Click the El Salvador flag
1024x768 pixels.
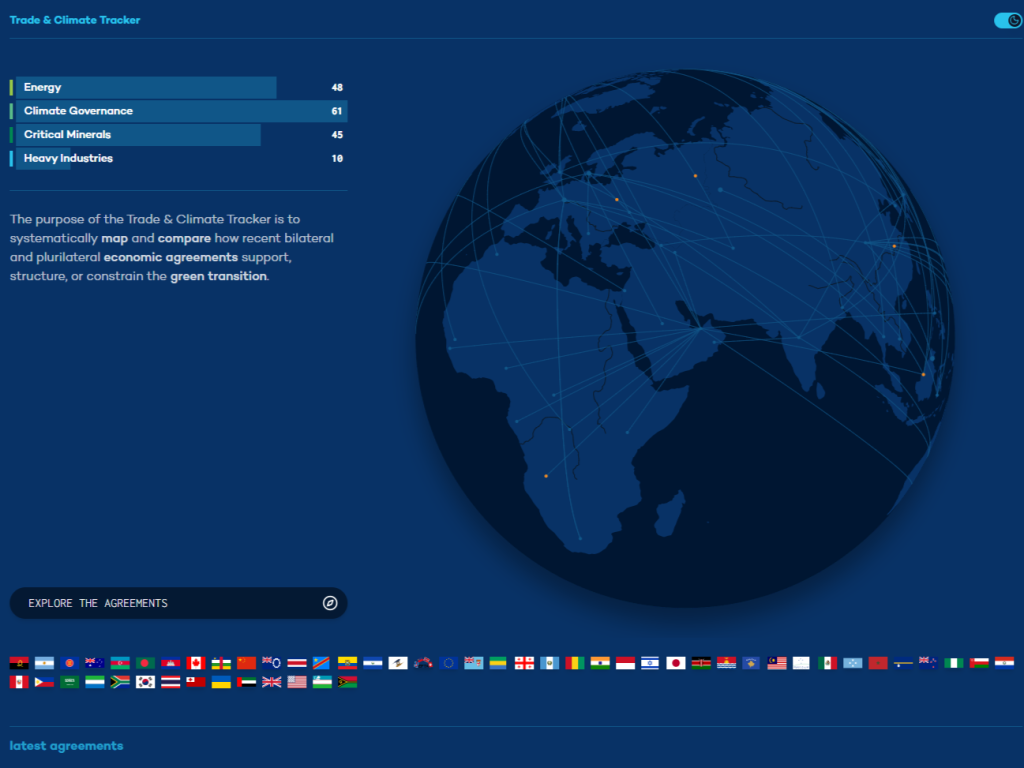coord(373,663)
